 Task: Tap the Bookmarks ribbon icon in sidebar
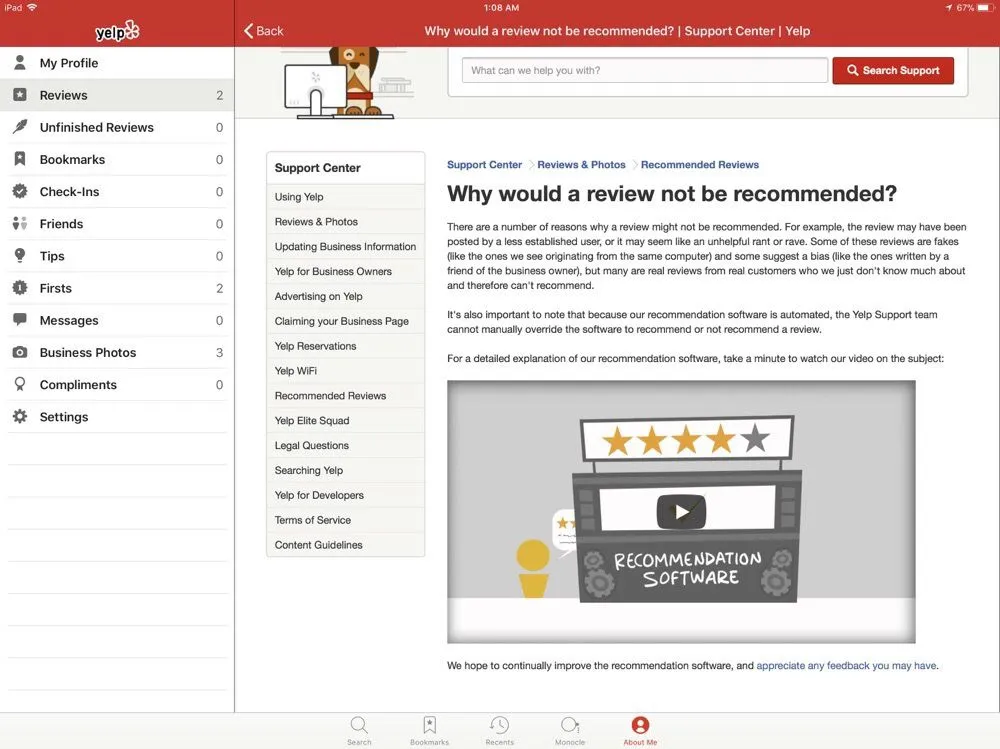[x=20, y=159]
